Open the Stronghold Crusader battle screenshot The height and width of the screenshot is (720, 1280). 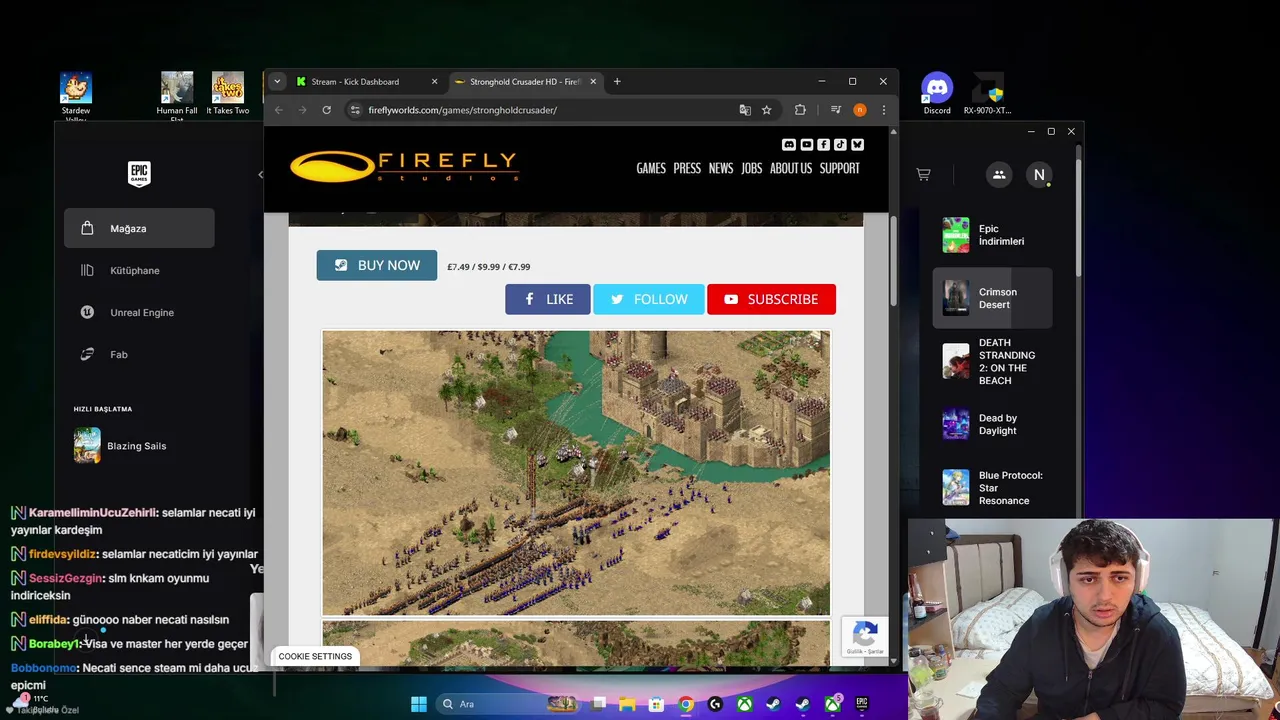[x=576, y=473]
